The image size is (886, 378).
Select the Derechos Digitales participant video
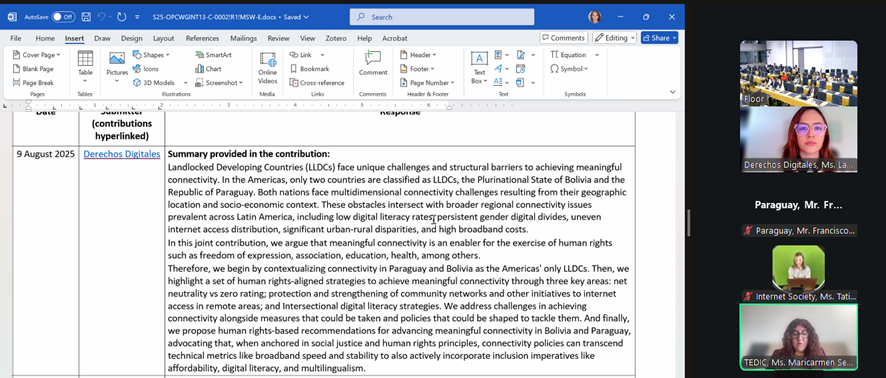(x=798, y=139)
